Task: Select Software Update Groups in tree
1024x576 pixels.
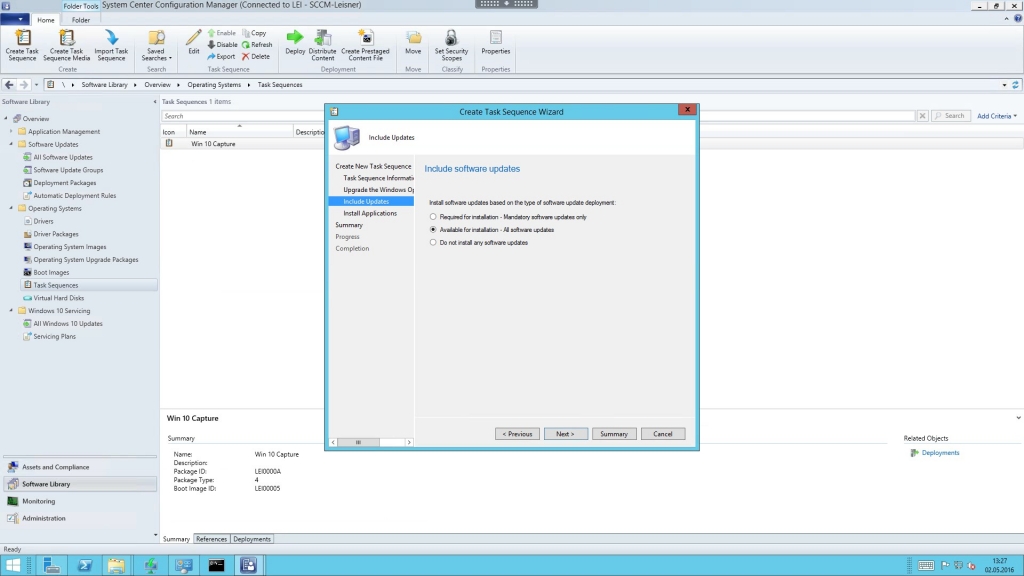Action: (x=68, y=170)
